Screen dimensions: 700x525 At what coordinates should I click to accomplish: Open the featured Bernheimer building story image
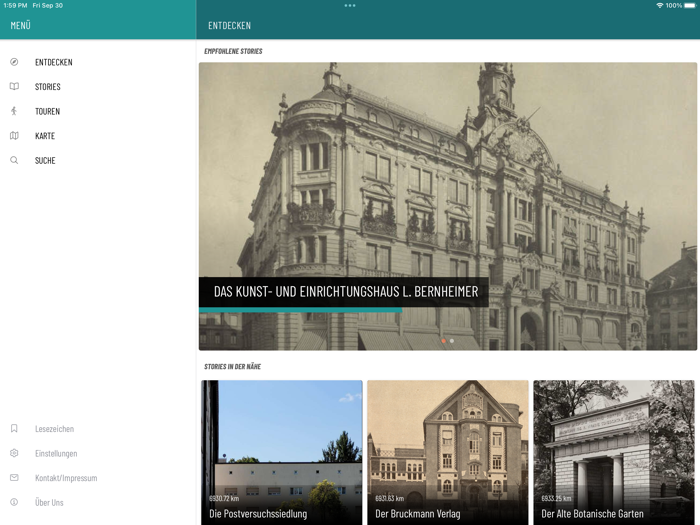tap(448, 206)
